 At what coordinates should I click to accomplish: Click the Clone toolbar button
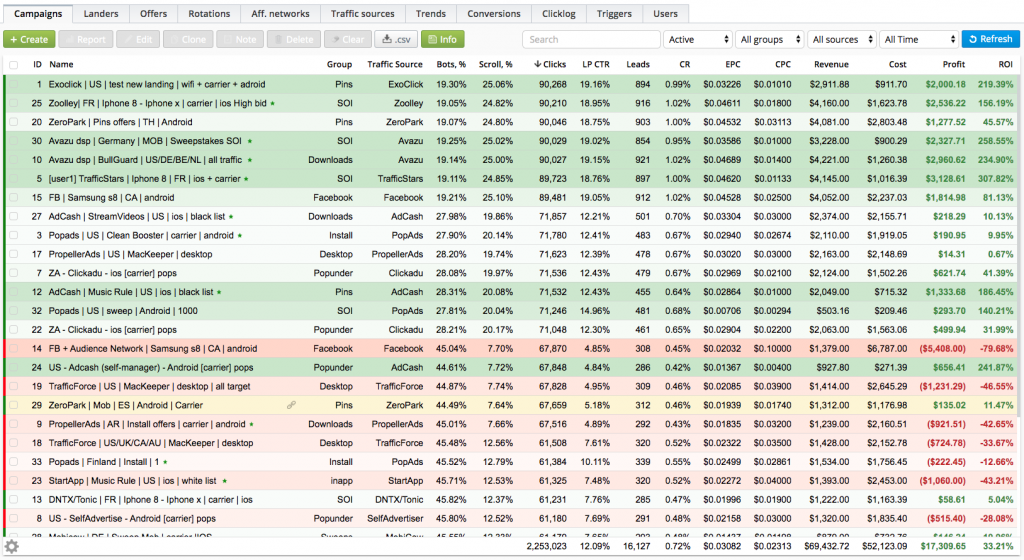coord(187,39)
